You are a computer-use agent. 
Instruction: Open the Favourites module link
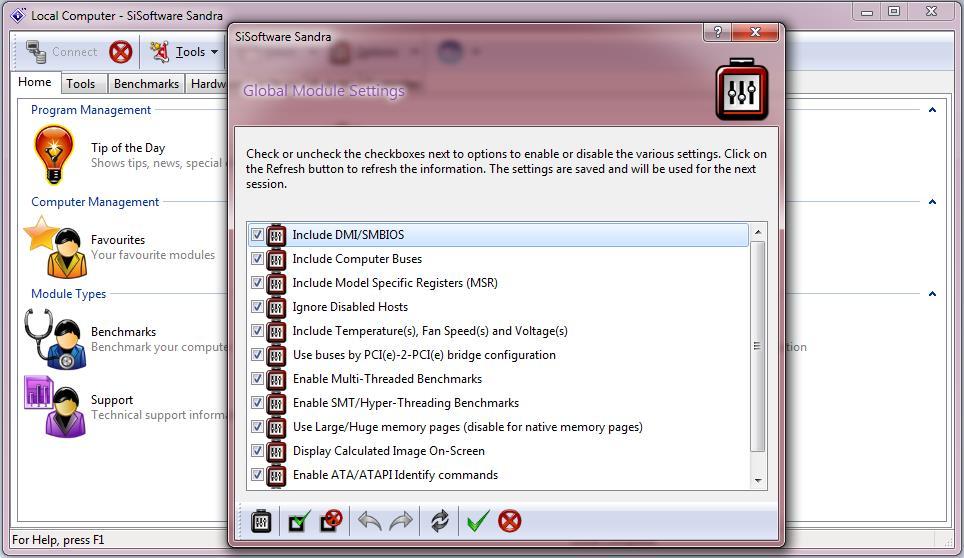(x=118, y=240)
